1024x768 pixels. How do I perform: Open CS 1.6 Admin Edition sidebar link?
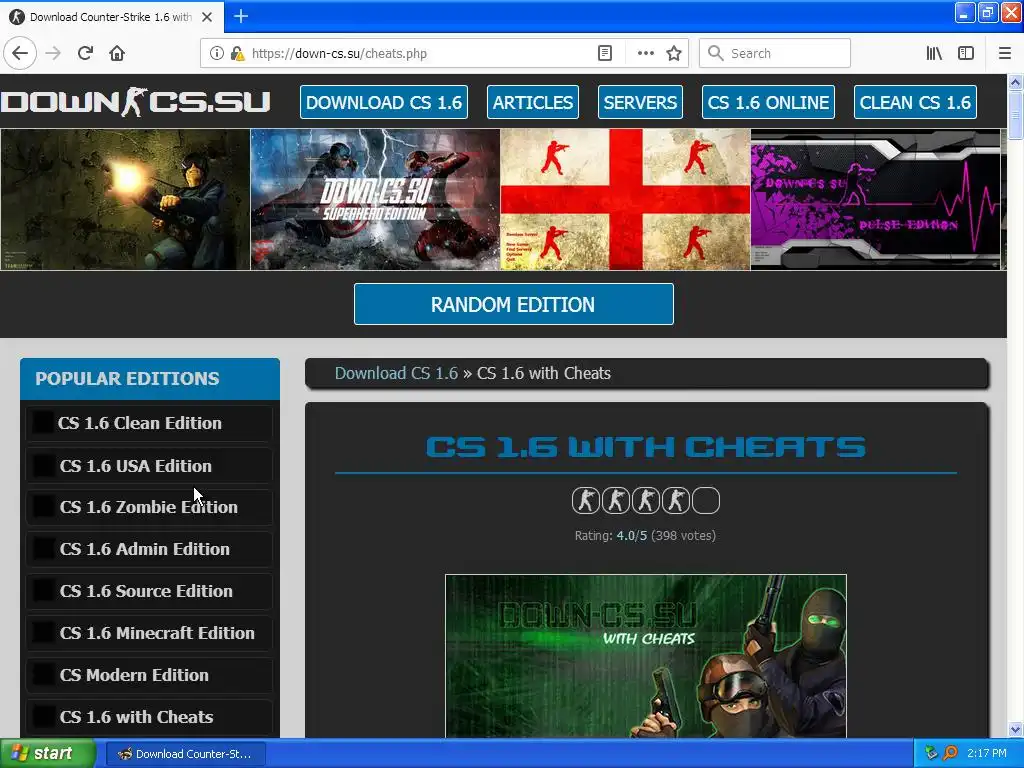click(x=150, y=549)
